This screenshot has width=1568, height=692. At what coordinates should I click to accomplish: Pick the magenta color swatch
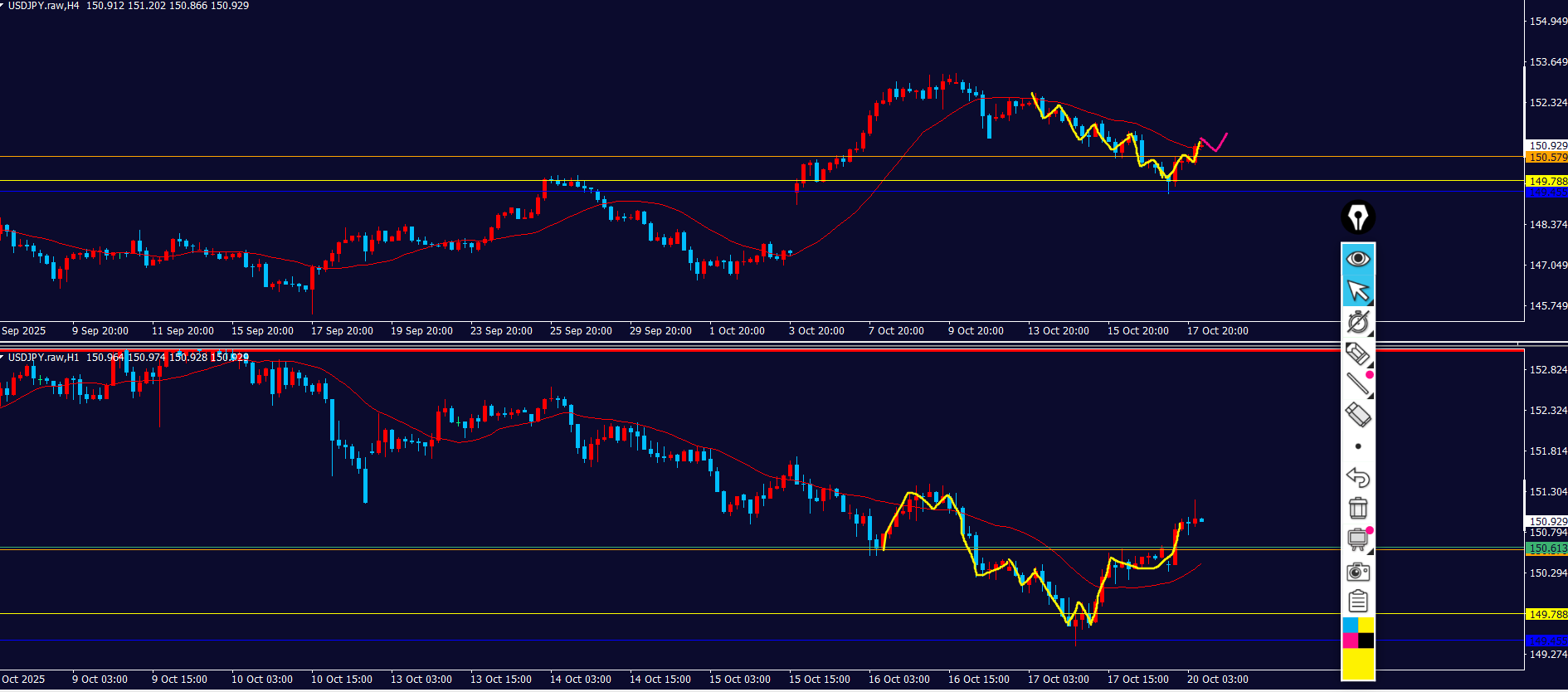click(x=1350, y=641)
